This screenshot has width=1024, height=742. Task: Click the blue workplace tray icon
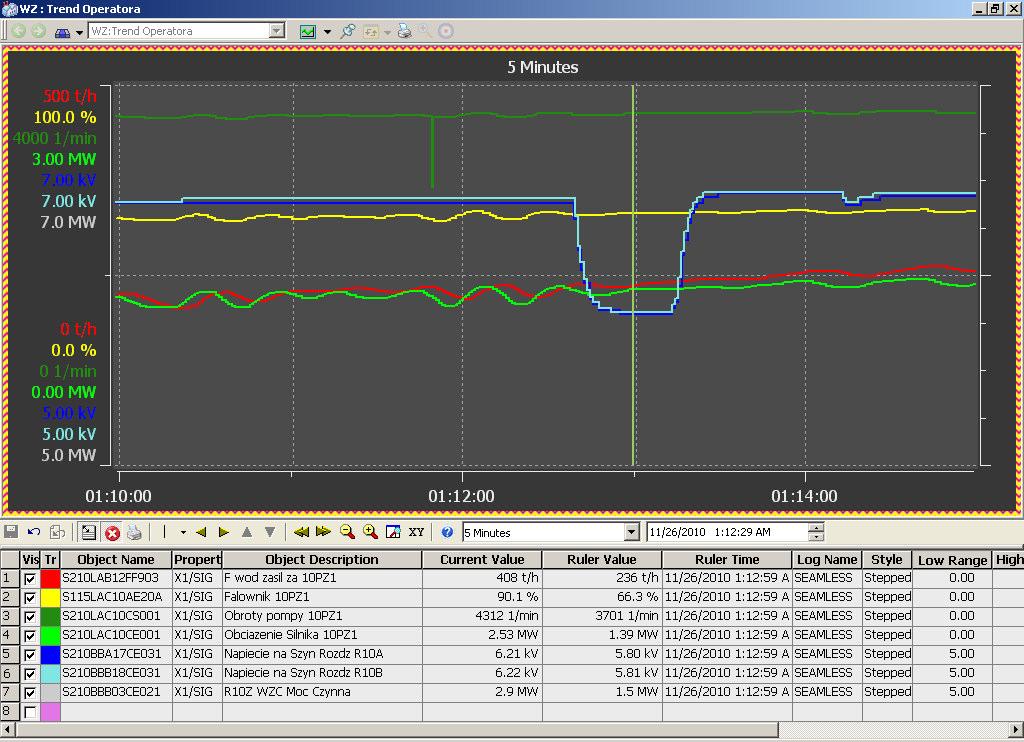62,31
